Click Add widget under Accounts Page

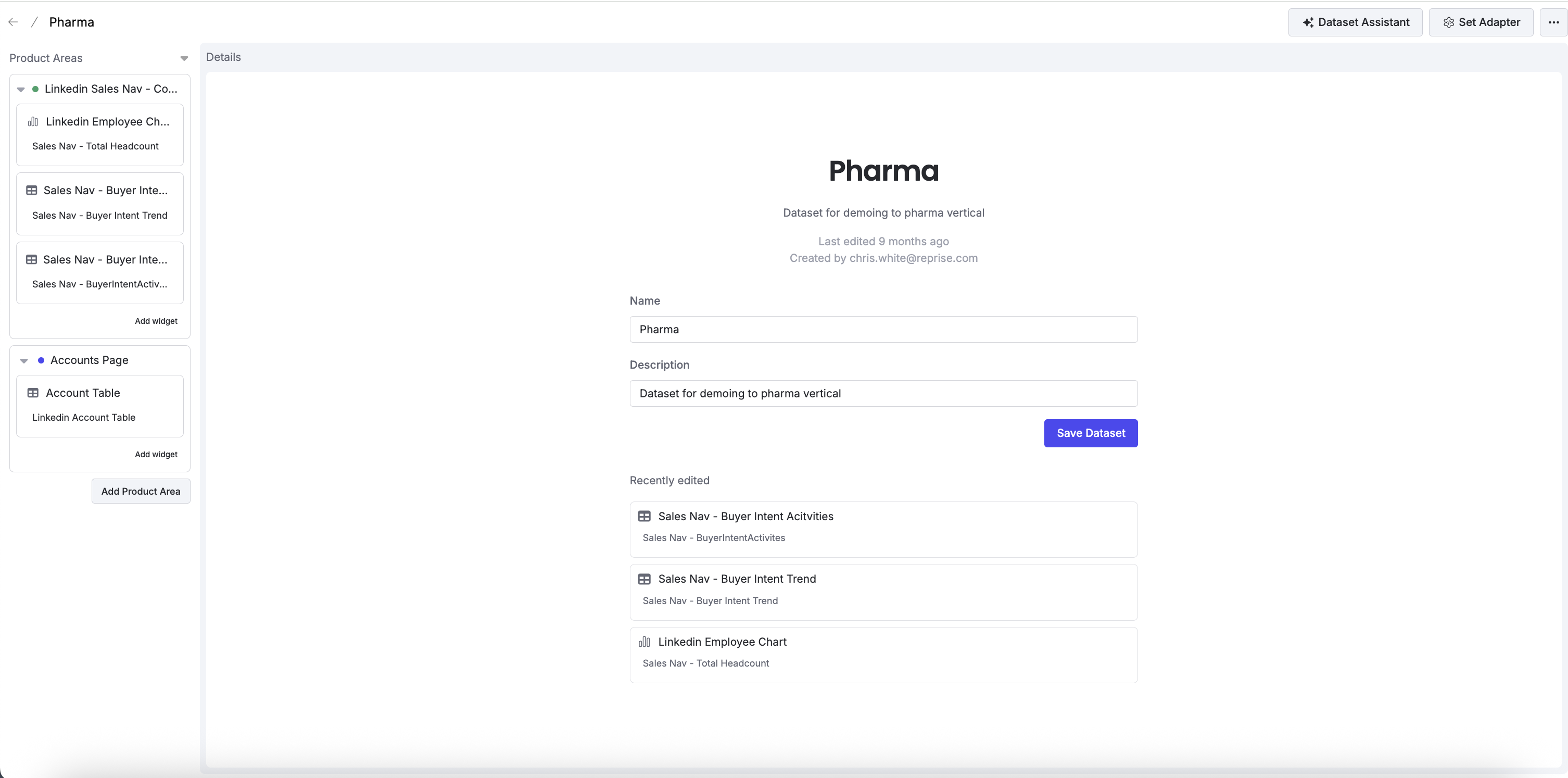click(156, 455)
